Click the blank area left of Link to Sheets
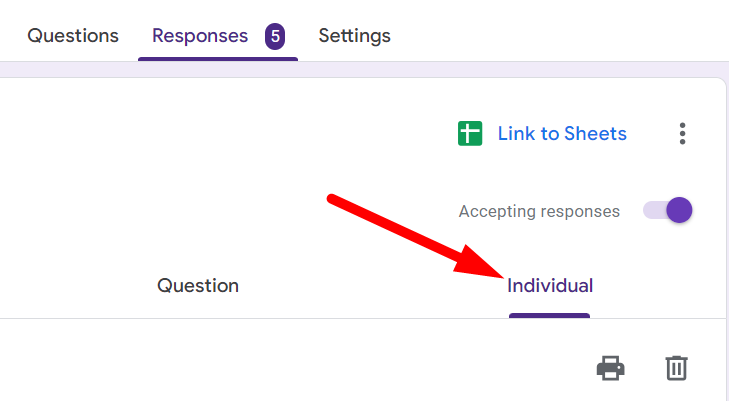 (250, 134)
